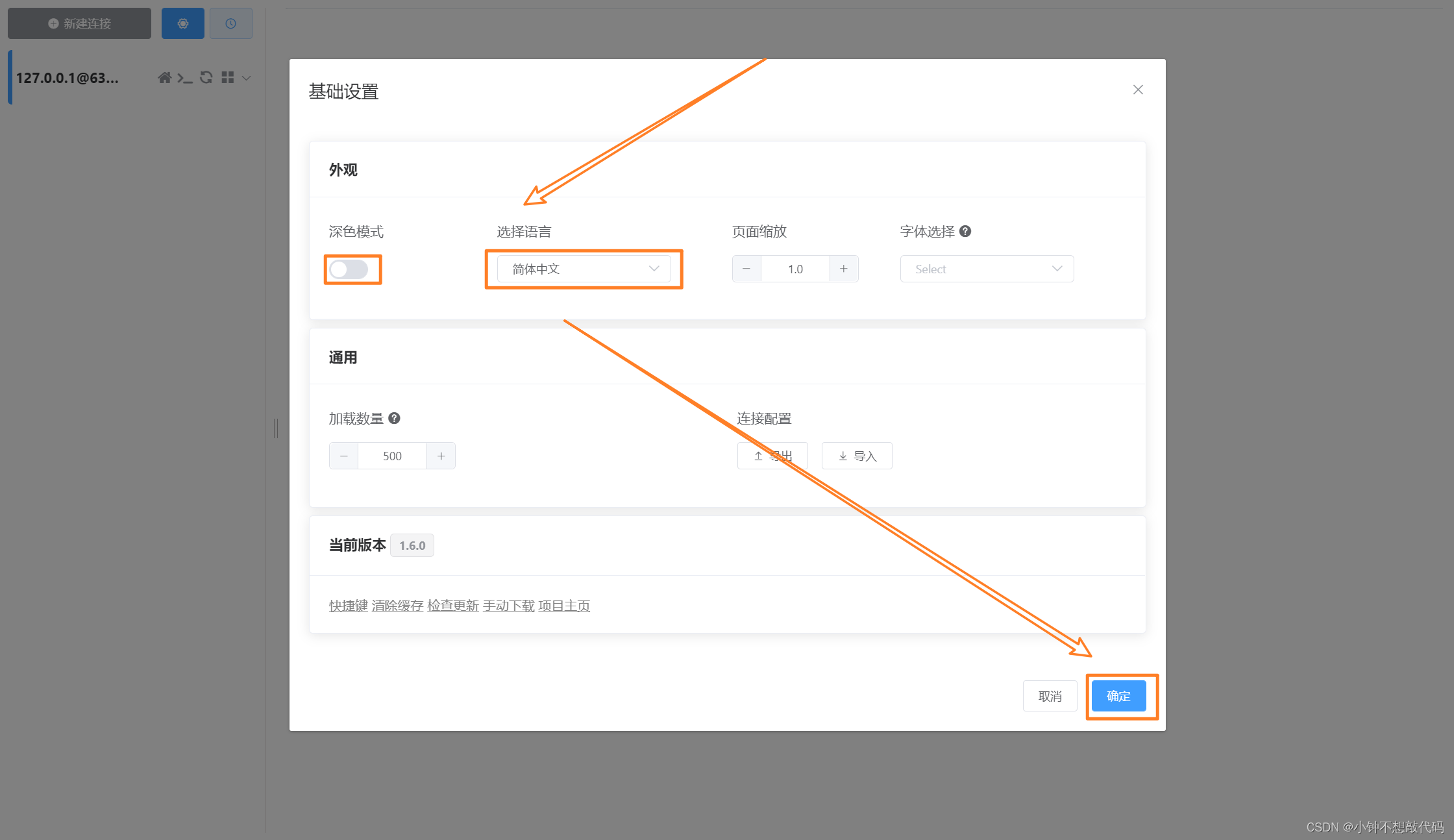Open the 选择语言 language dropdown

click(x=584, y=269)
